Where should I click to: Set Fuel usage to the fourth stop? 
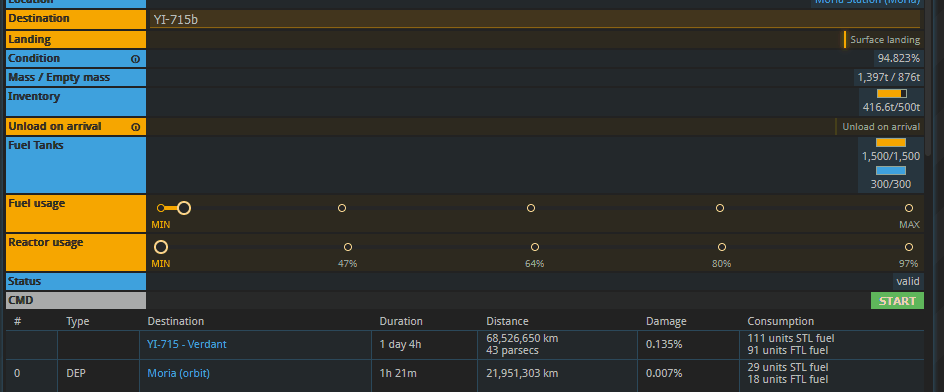(x=720, y=208)
